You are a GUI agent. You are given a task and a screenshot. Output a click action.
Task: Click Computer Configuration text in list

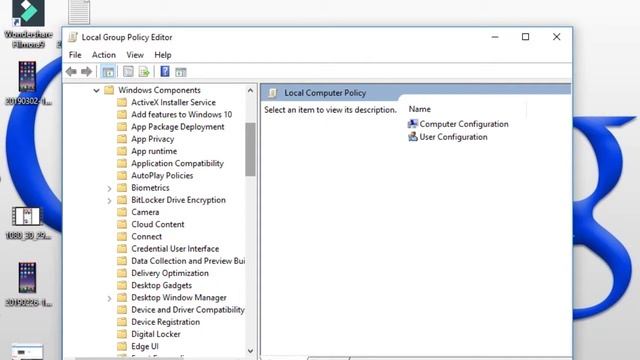[464, 124]
